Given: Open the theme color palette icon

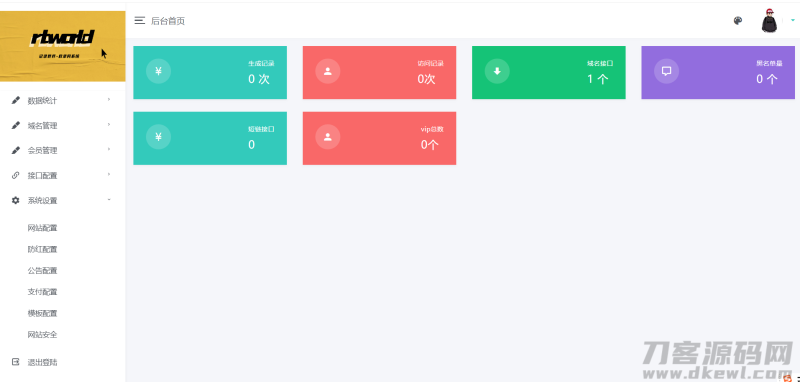Looking at the screenshot, I should coord(738,20).
